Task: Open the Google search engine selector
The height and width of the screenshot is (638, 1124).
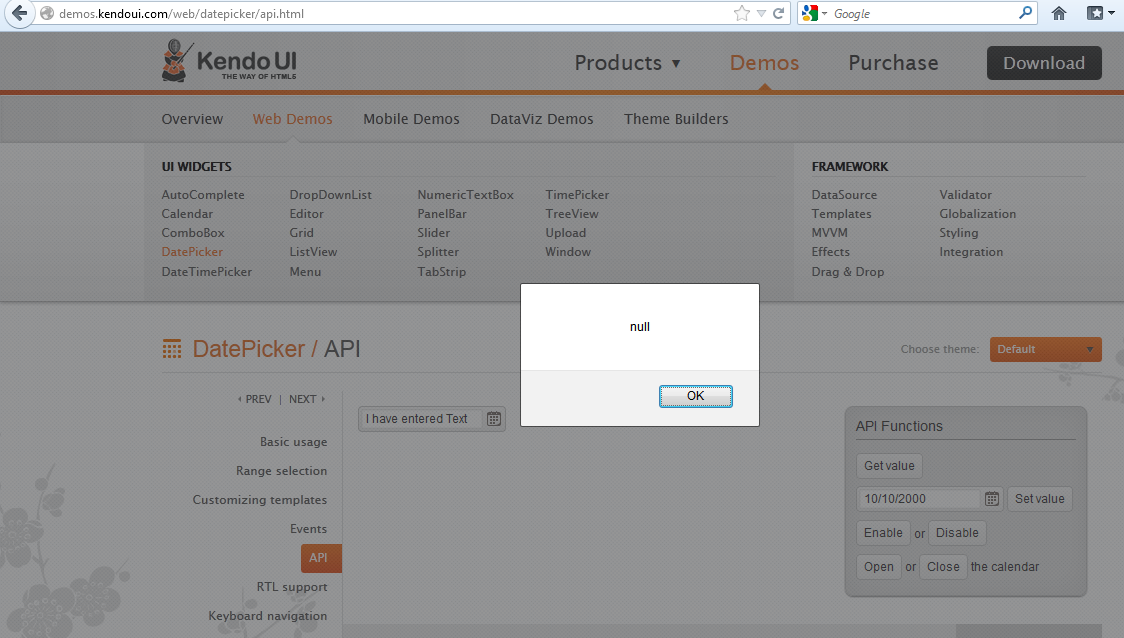Action: [x=814, y=13]
